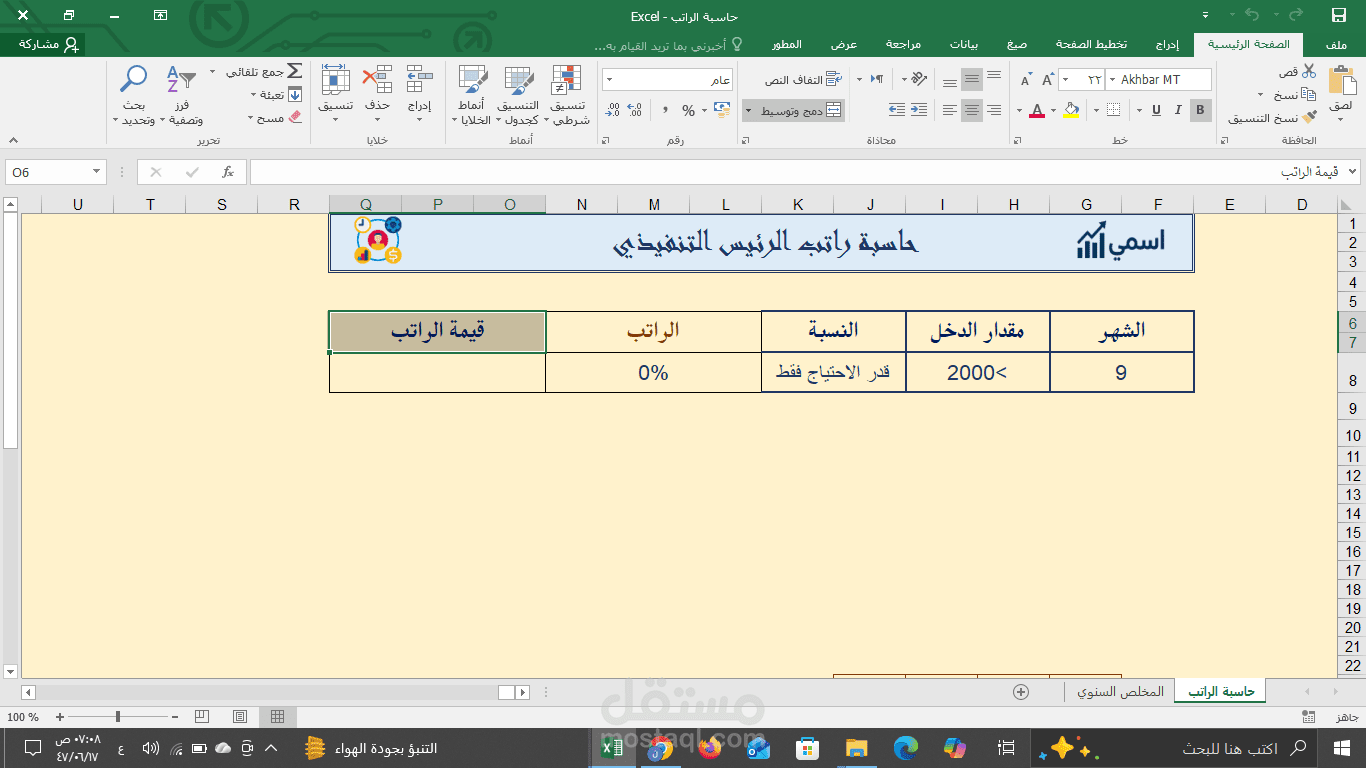Click the Cut (قص) scissors icon

tap(1309, 71)
